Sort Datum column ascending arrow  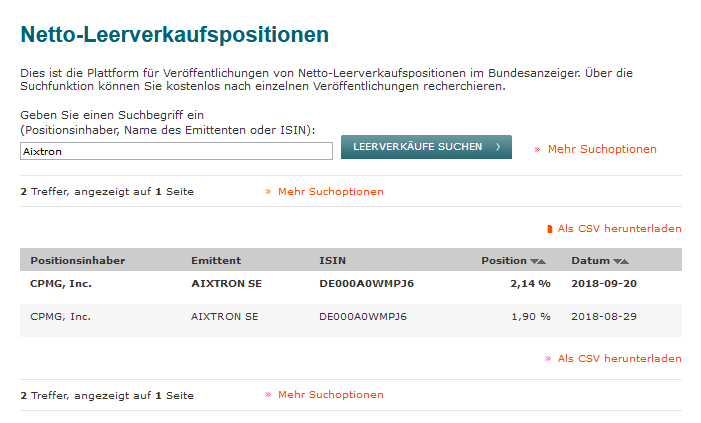pos(625,262)
